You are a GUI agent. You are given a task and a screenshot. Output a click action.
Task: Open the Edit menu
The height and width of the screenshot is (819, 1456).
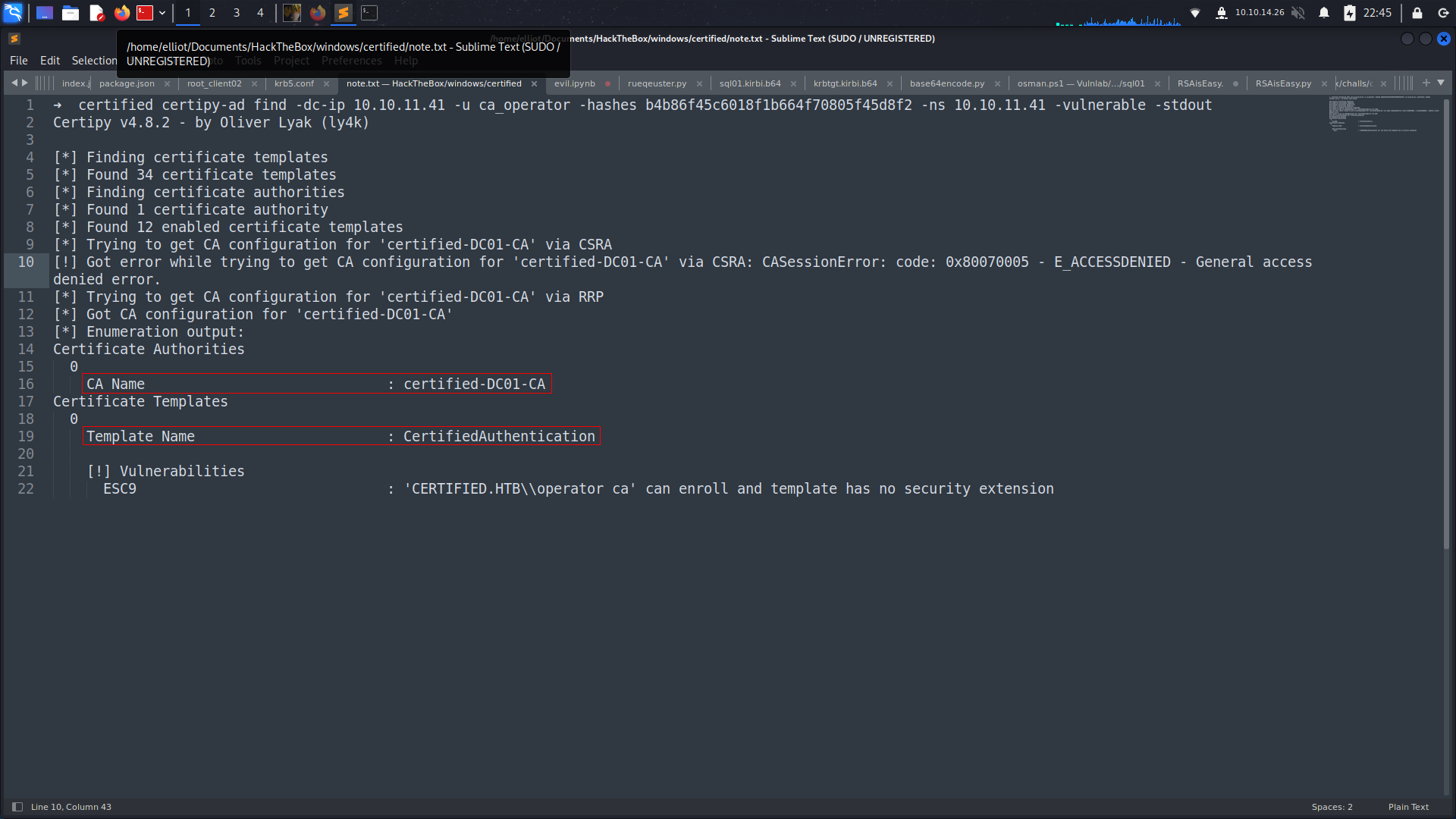pos(50,61)
